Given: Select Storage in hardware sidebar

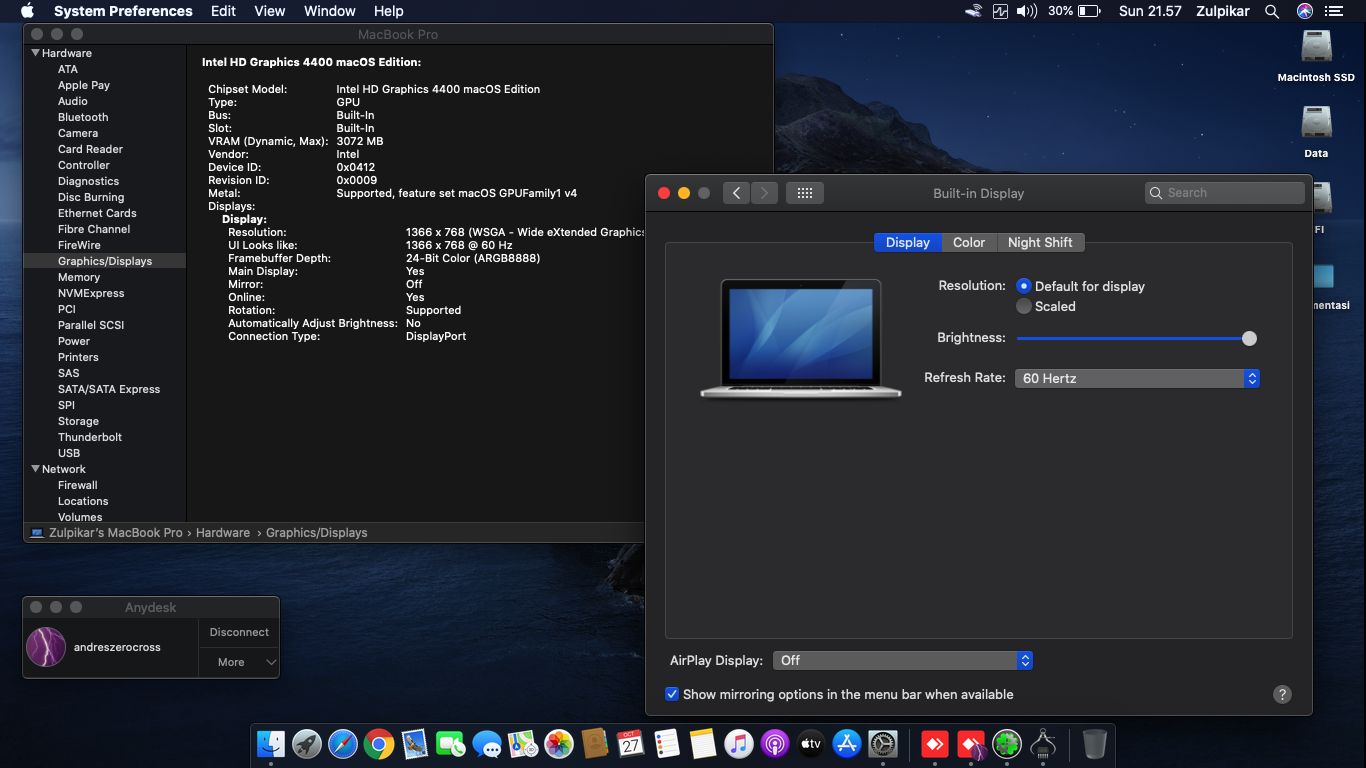Looking at the screenshot, I should coord(78,421).
